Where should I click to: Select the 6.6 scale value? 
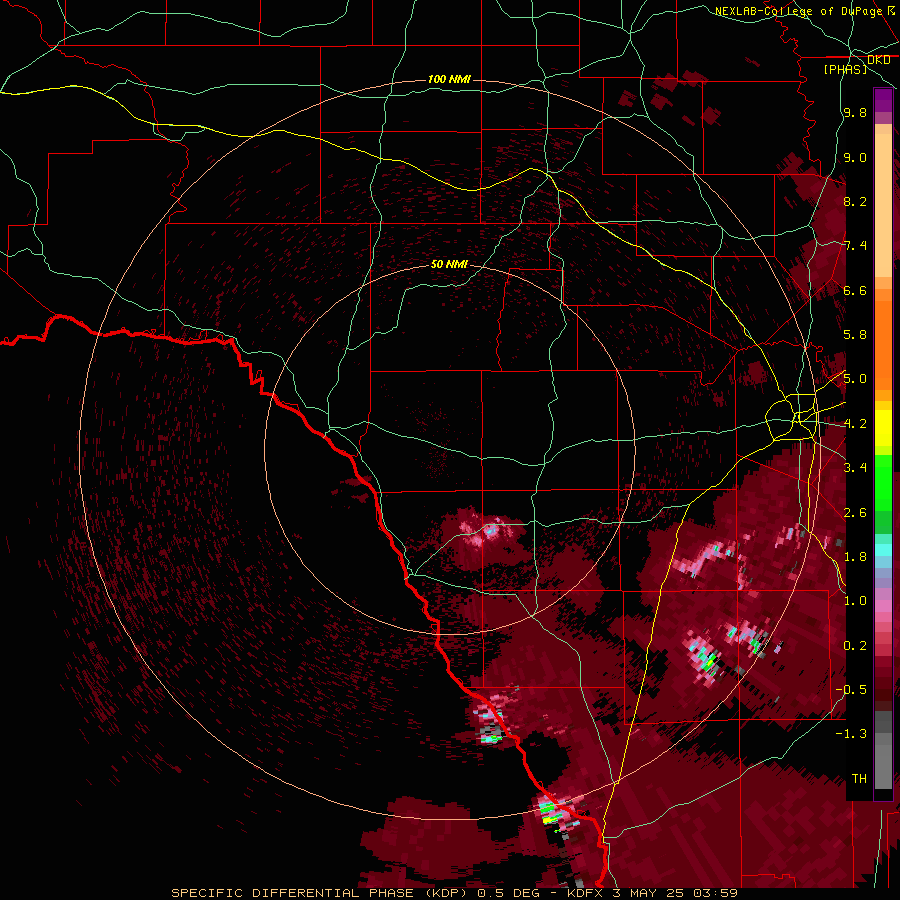point(855,291)
